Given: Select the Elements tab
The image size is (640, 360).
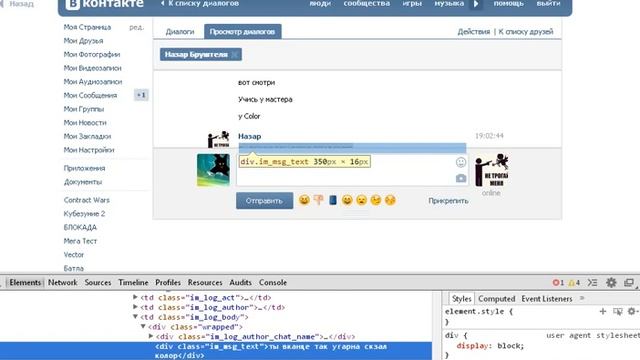Looking at the screenshot, I should tap(25, 282).
